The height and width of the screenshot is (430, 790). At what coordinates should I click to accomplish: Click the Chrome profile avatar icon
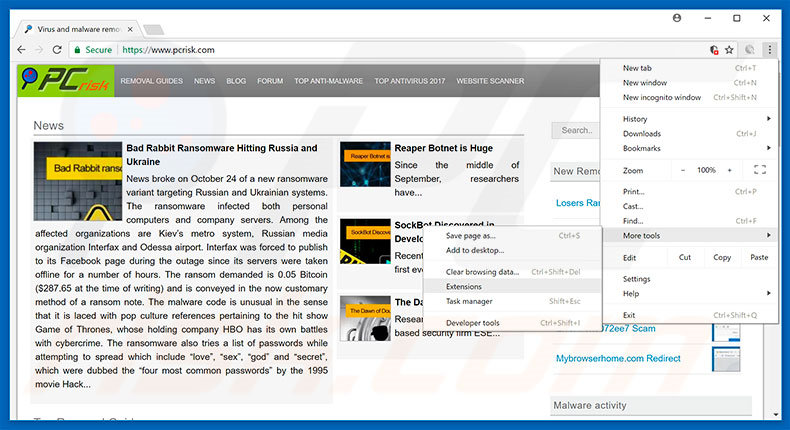coord(677,18)
